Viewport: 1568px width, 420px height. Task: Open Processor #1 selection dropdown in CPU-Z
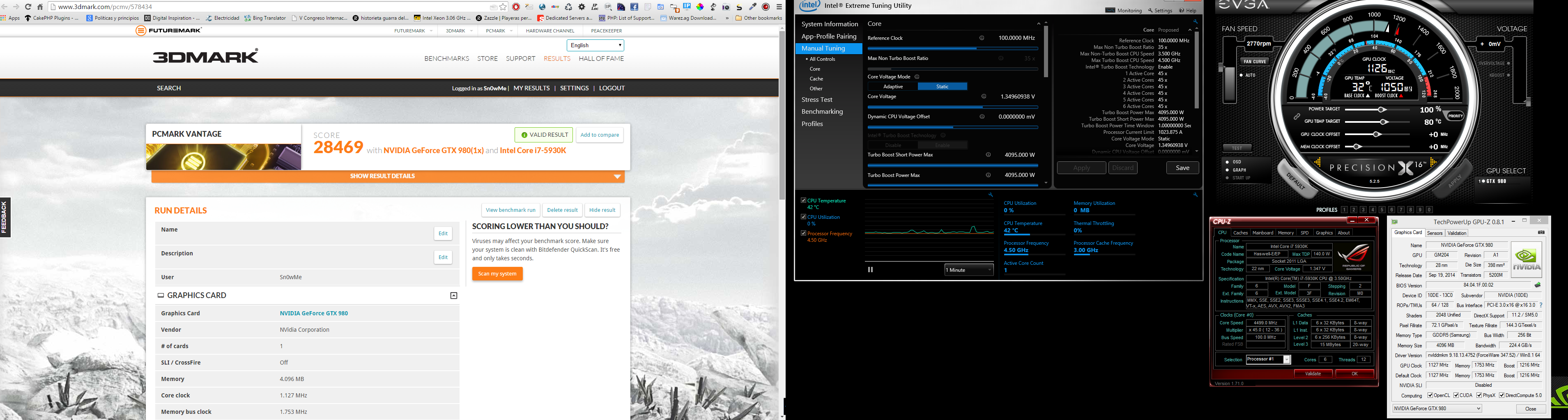1269,360
